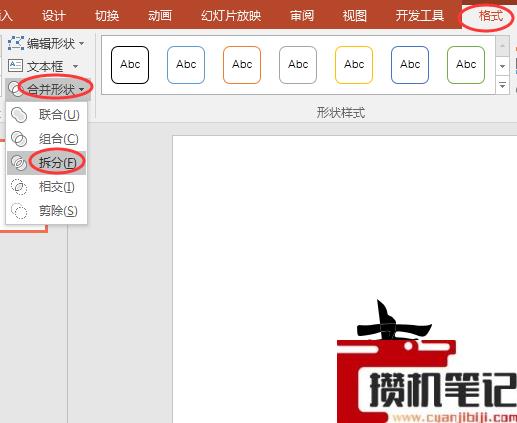Viewport: 517px width, 423px height.
Task: Open the 动画 tab
Action: click(160, 15)
